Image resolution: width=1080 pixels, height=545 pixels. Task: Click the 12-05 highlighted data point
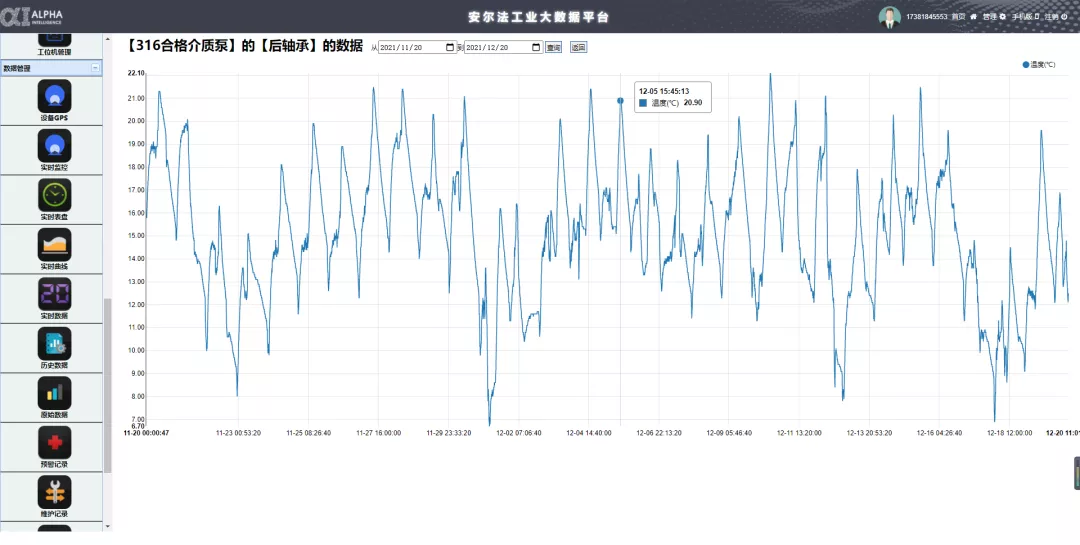pos(620,101)
